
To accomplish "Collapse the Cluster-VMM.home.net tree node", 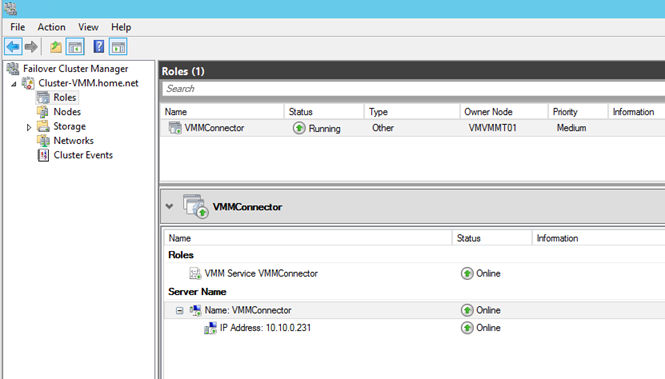I will click(14, 84).
